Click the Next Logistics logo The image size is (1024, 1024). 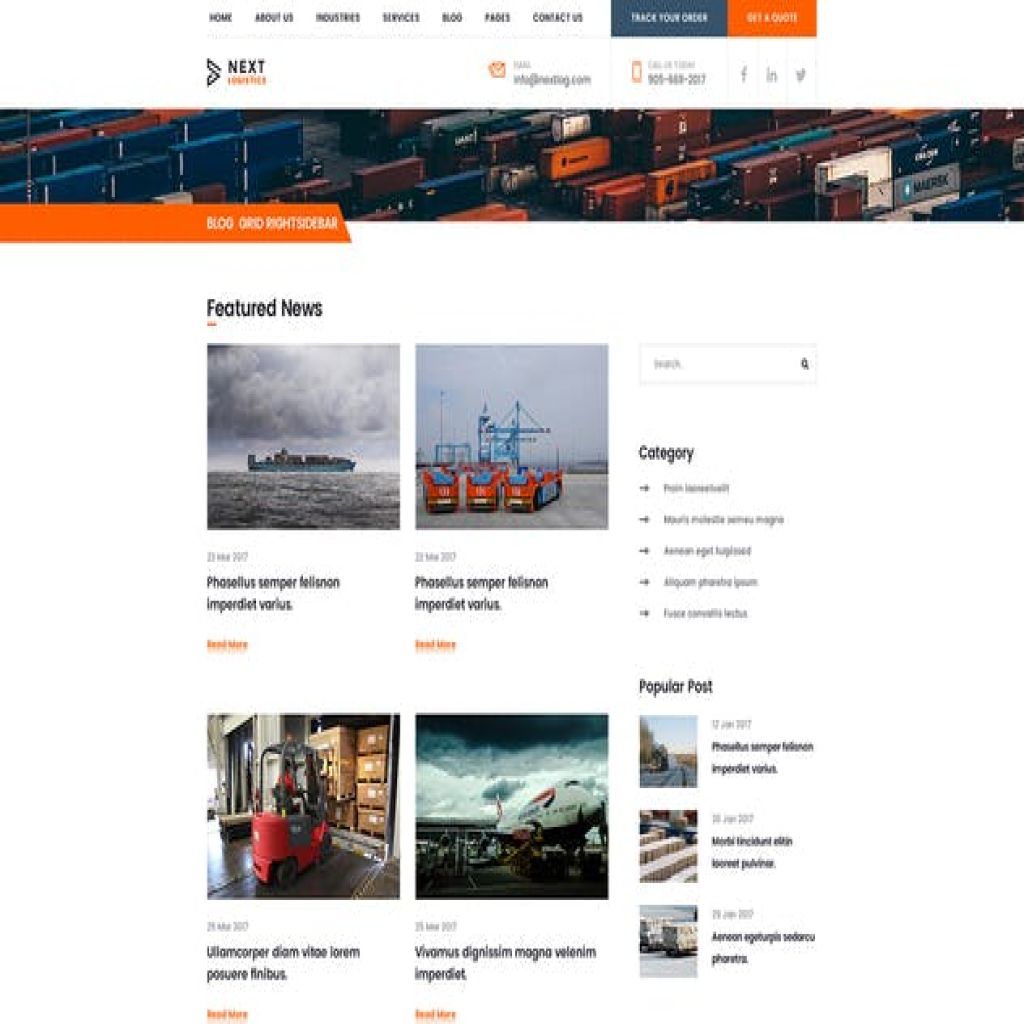(236, 73)
